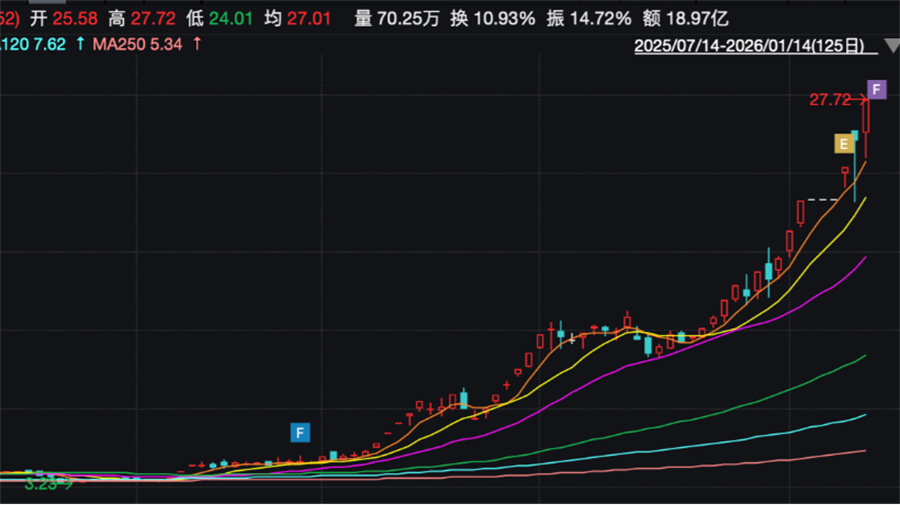Click the turnover rate 换 10.93%

click(x=492, y=18)
